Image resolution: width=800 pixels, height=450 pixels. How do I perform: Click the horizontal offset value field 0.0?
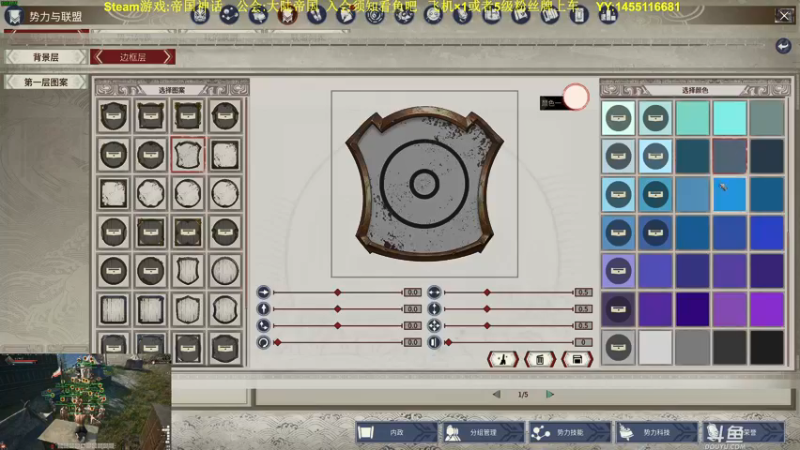tap(413, 292)
